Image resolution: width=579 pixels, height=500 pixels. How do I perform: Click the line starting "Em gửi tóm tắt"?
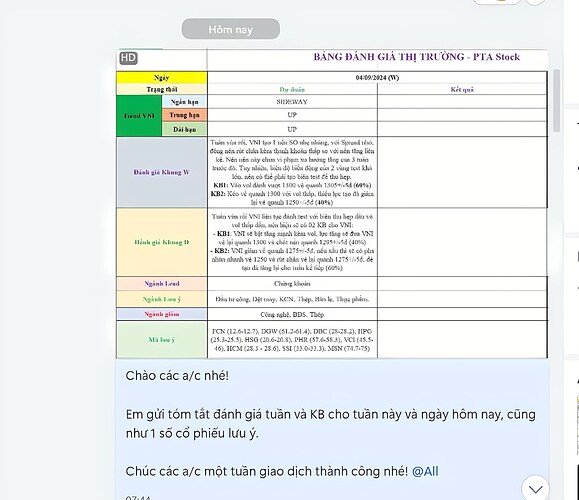point(330,414)
